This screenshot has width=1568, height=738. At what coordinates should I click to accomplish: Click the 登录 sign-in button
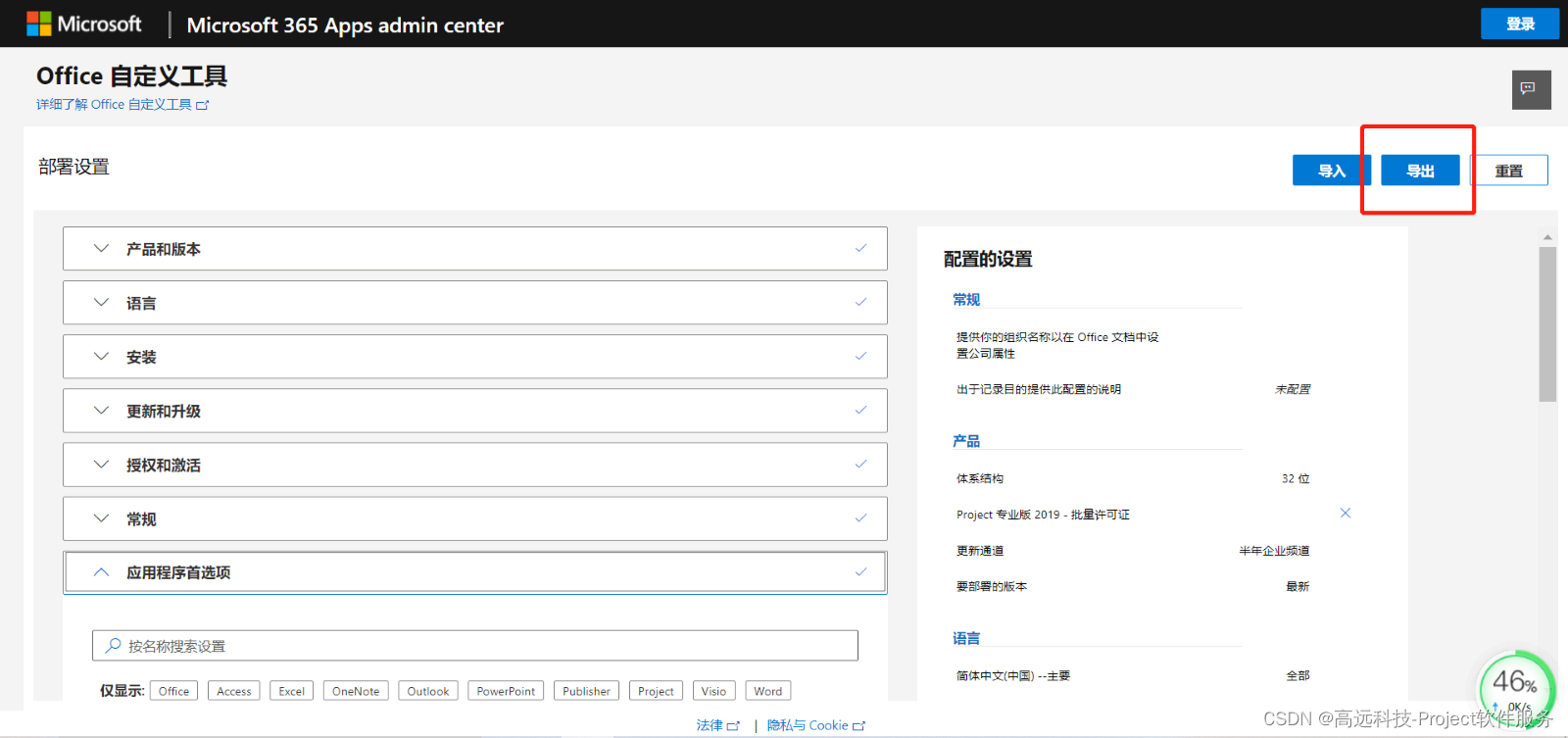[x=1520, y=24]
